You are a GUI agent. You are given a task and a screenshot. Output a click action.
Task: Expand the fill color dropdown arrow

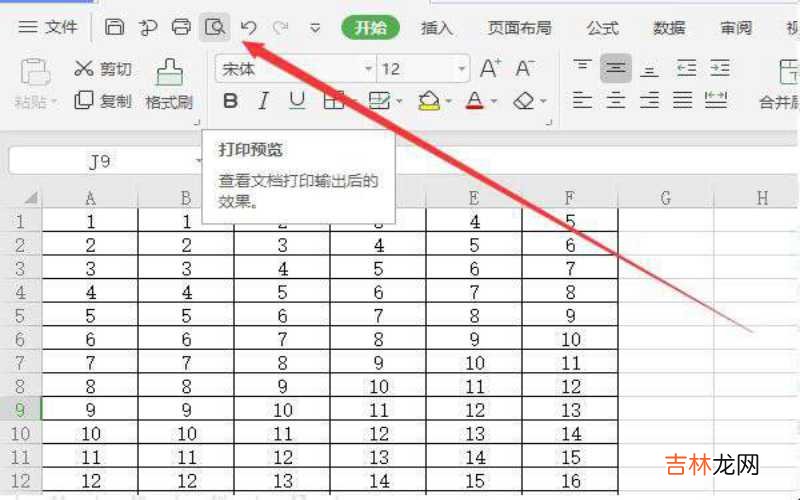coord(448,101)
